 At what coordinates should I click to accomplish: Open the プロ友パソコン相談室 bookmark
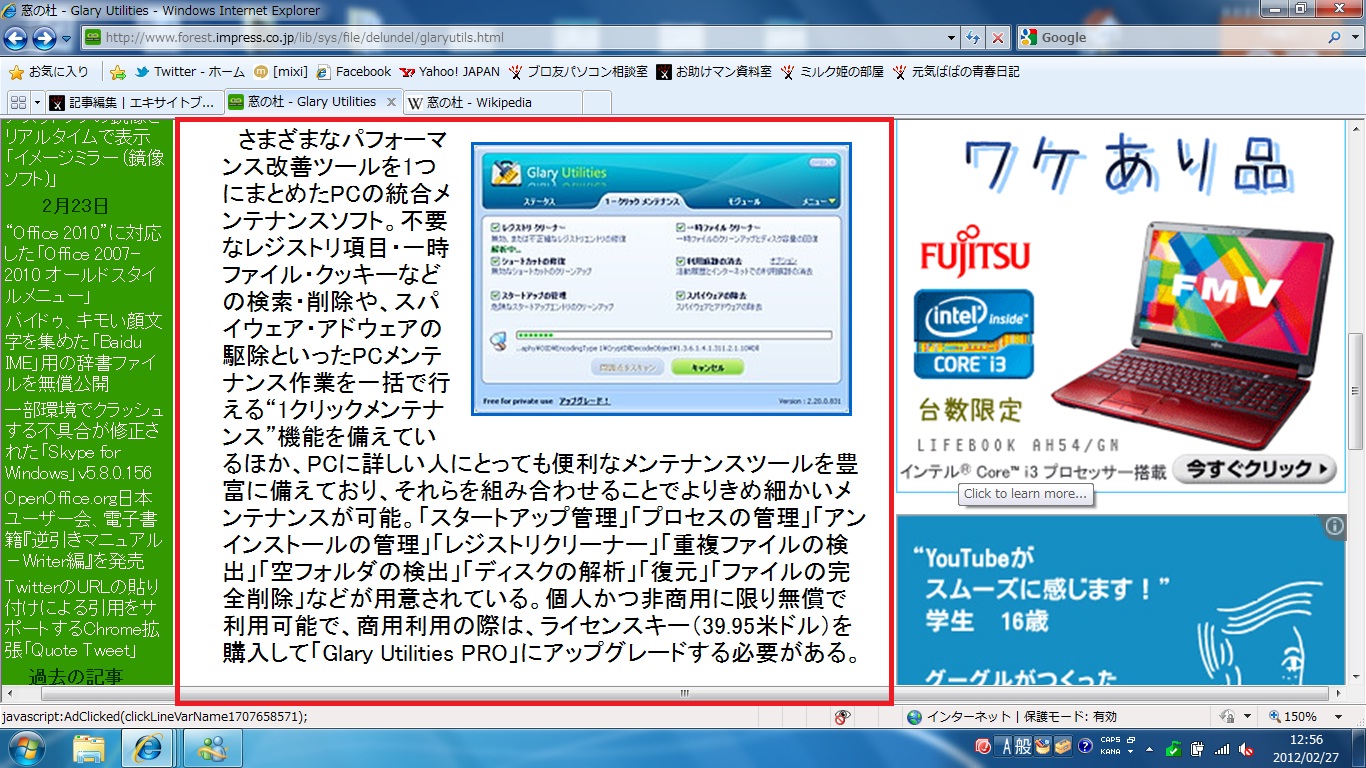[x=578, y=72]
